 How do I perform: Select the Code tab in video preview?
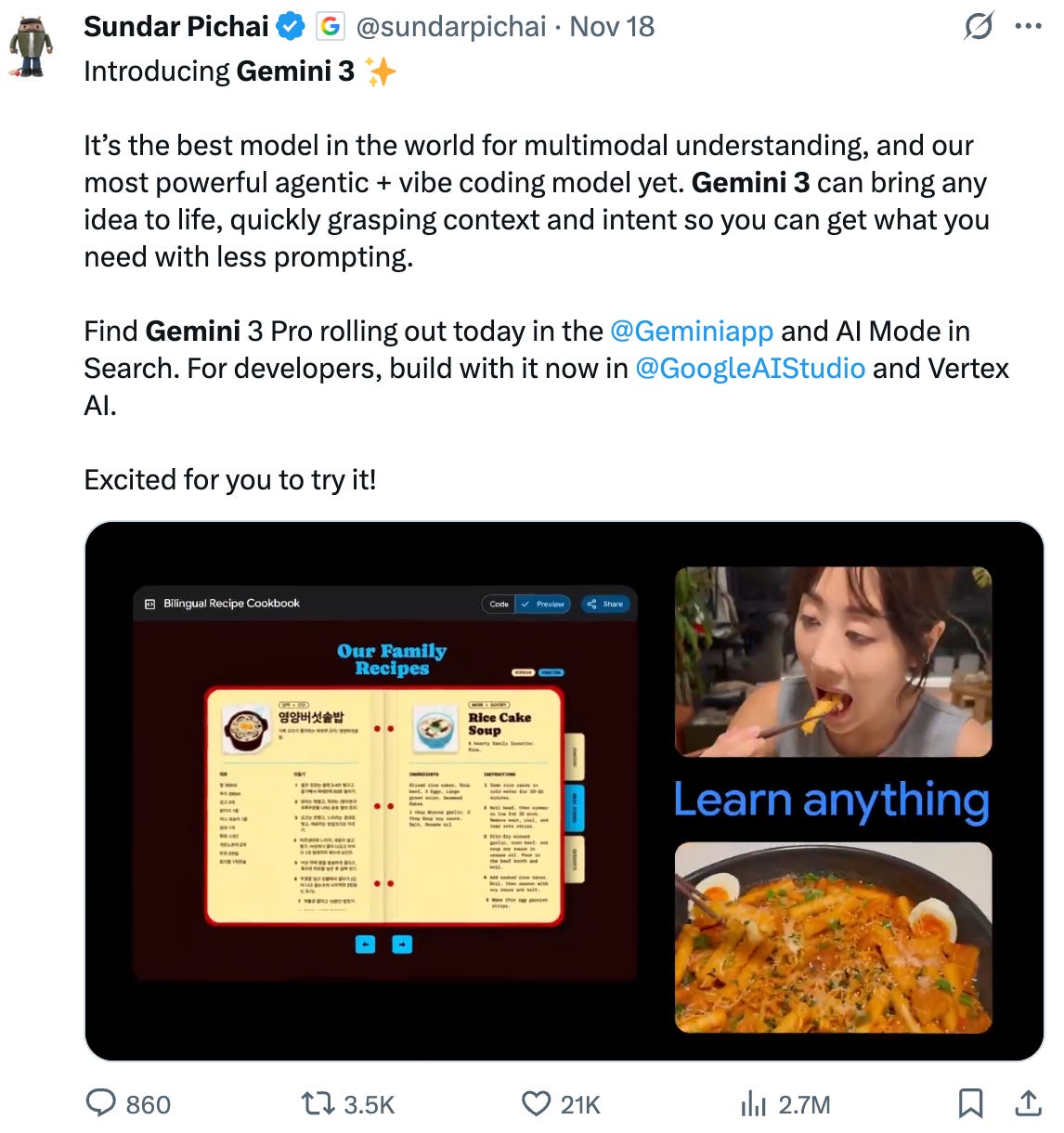click(499, 604)
